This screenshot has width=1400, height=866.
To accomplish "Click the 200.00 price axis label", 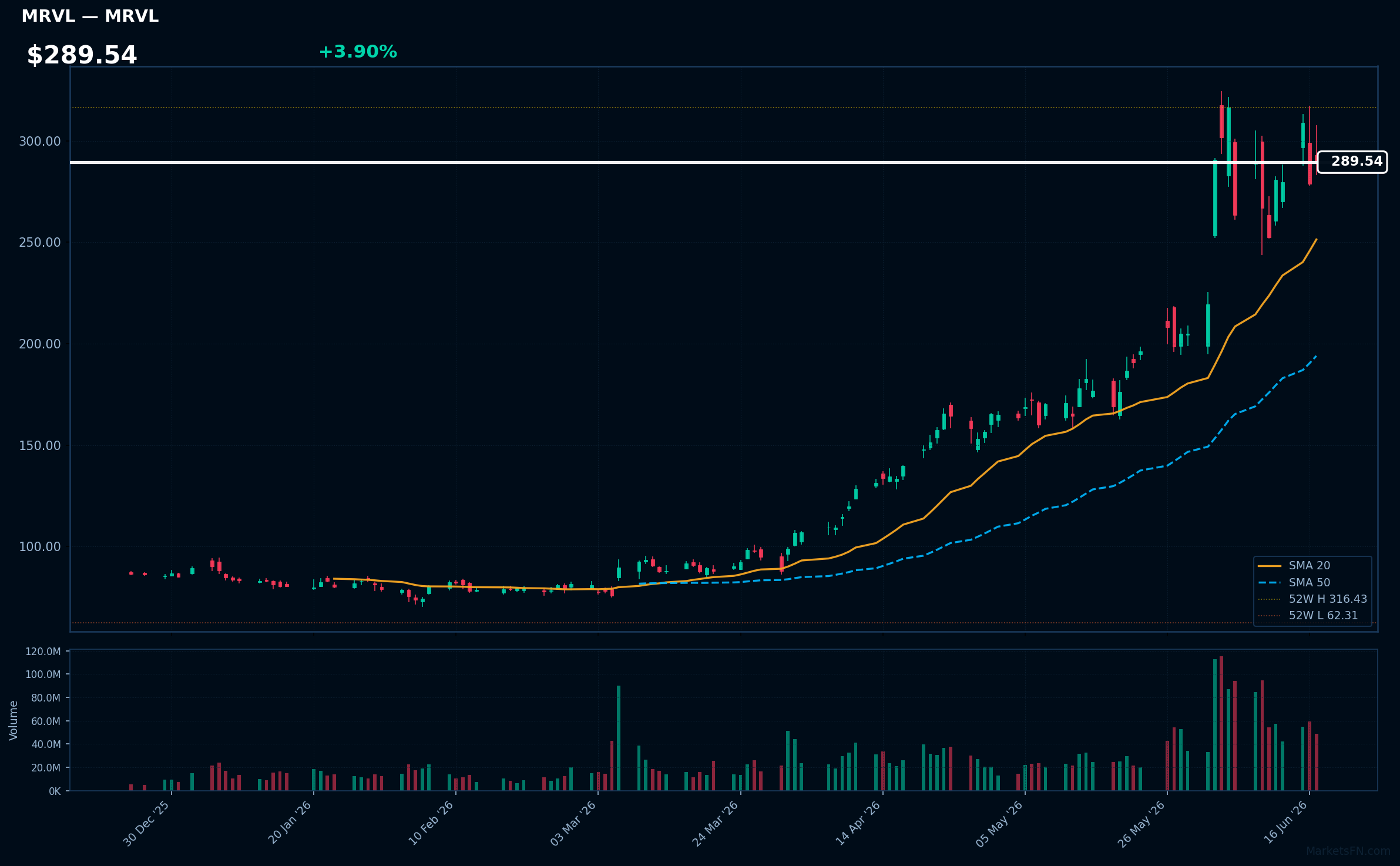I will pyautogui.click(x=40, y=344).
